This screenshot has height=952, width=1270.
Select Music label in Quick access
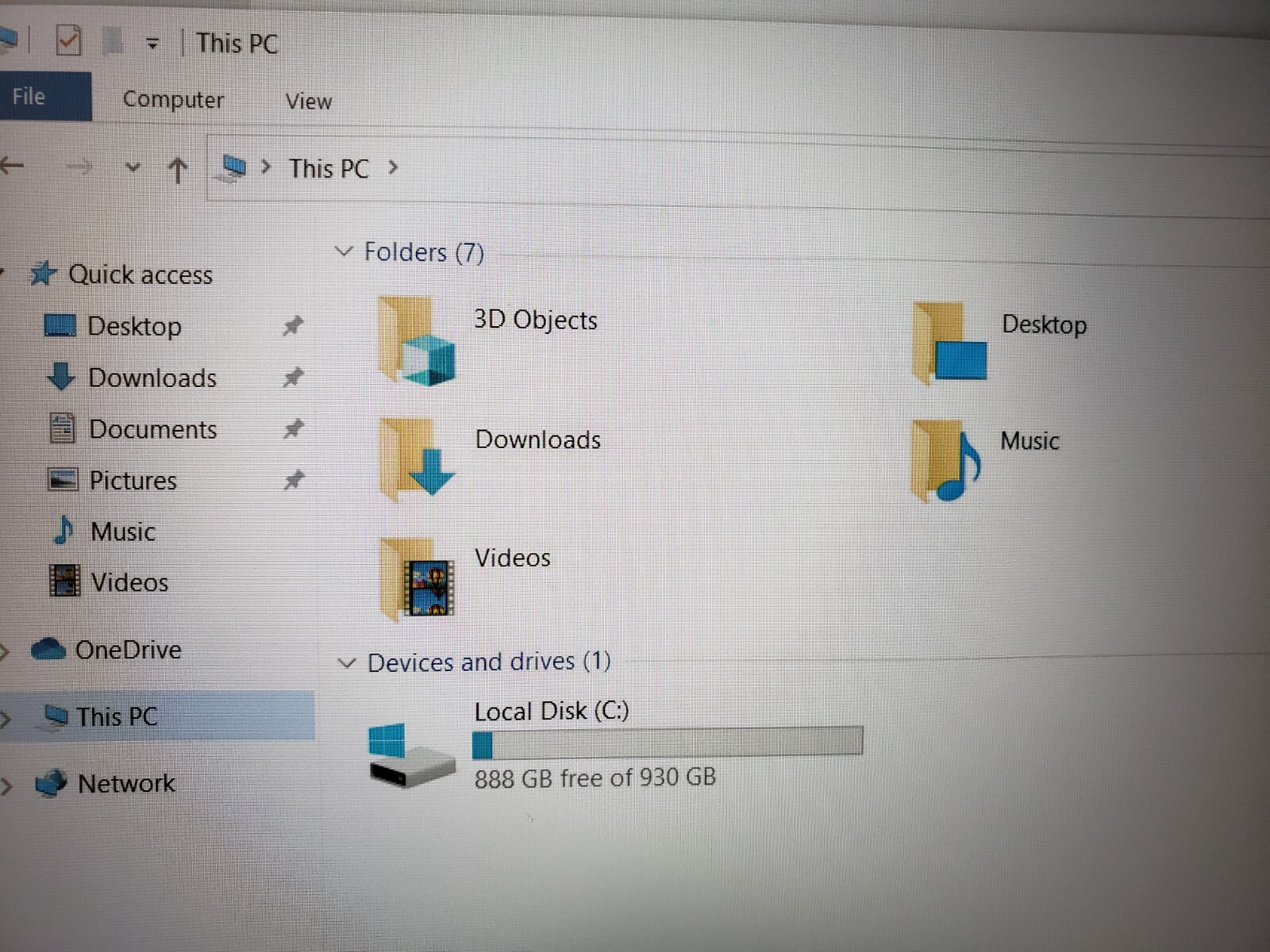point(123,531)
